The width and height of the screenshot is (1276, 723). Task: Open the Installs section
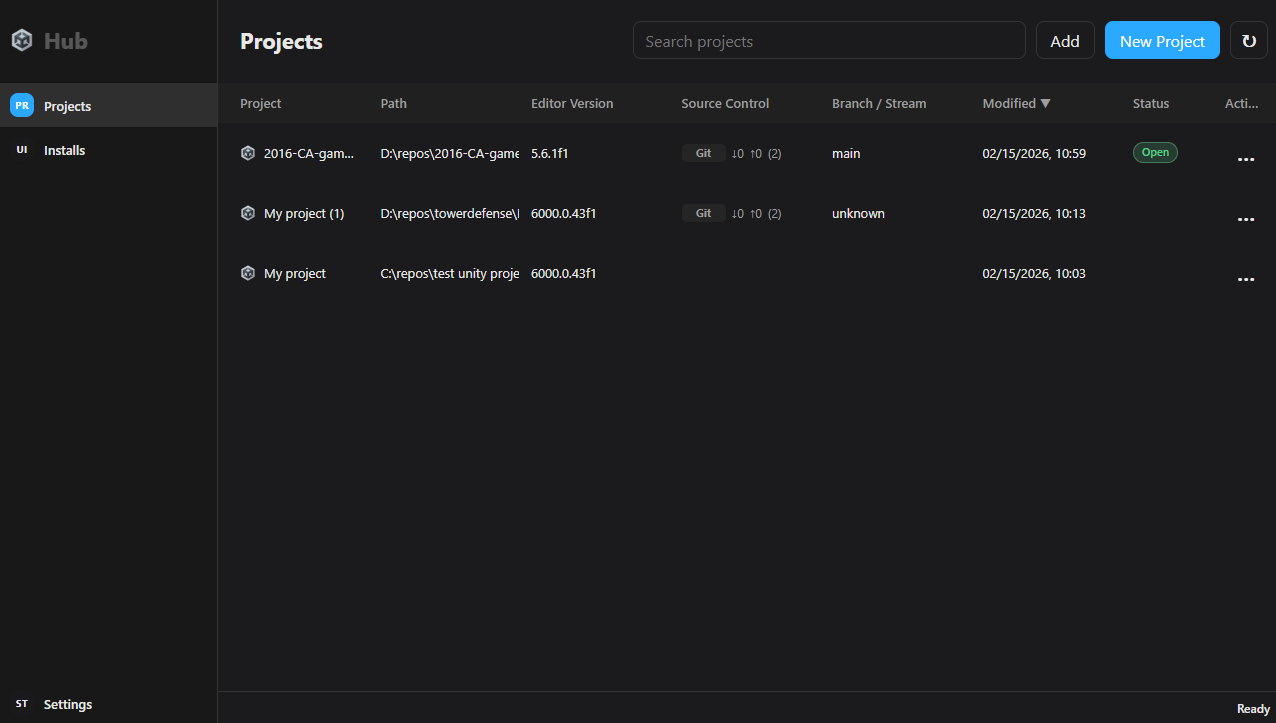coord(65,150)
